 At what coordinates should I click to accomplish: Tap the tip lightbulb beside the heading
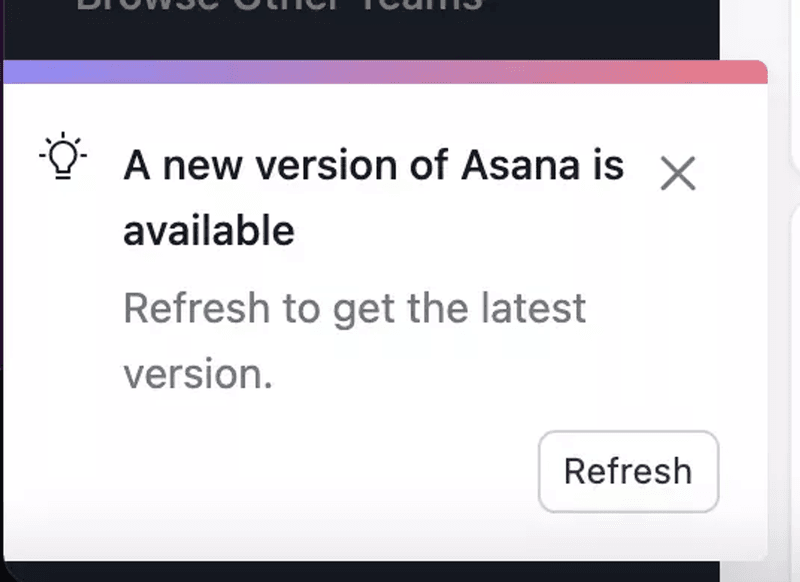(63, 156)
